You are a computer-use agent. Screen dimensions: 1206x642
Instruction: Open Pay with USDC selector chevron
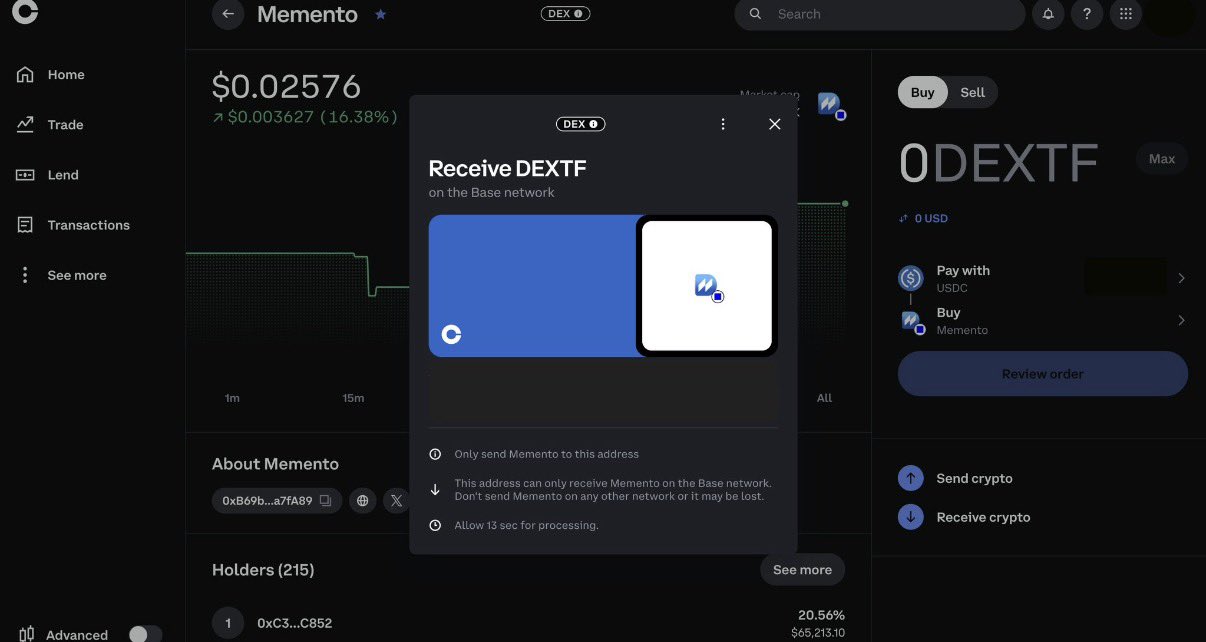pos(1181,278)
